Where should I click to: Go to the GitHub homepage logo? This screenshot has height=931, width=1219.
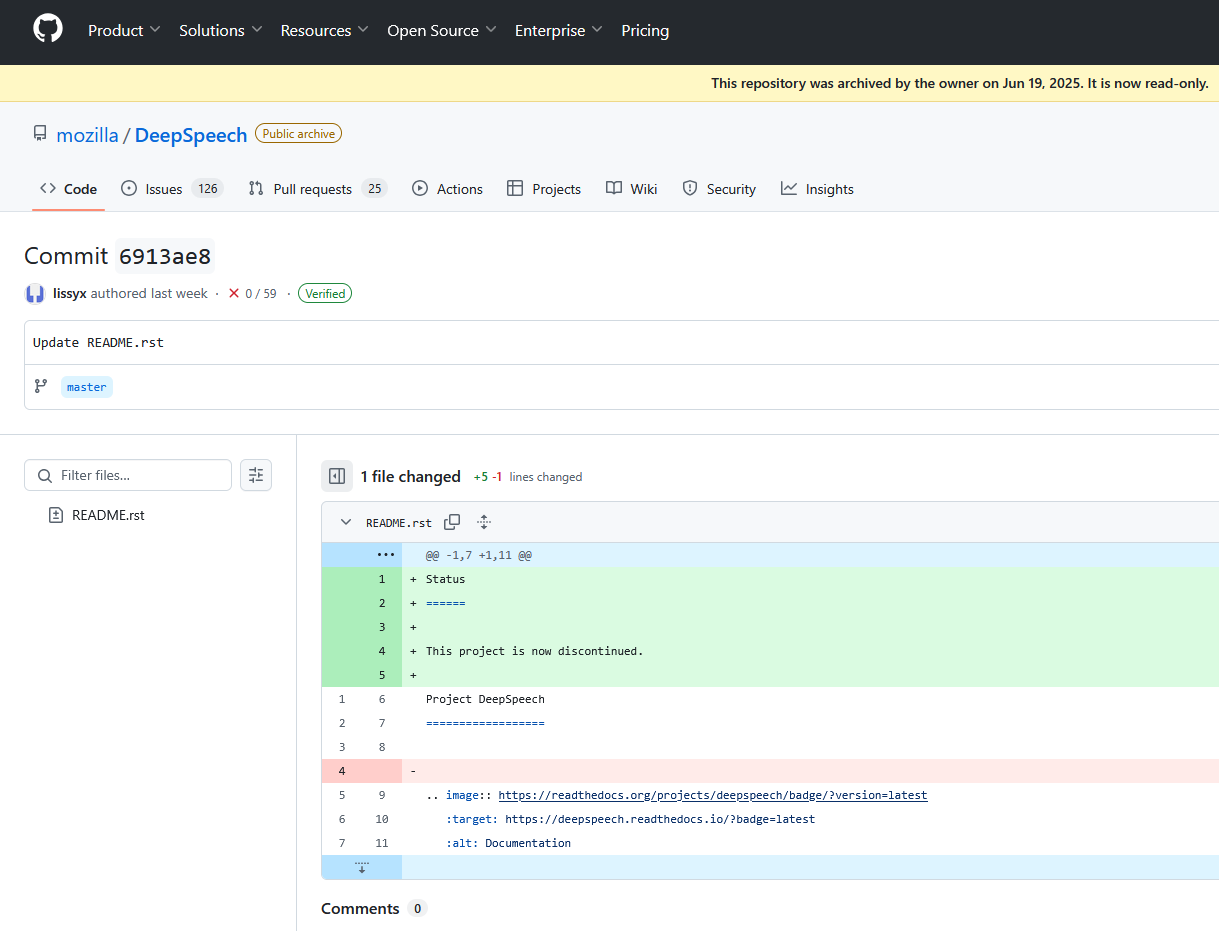[47, 29]
